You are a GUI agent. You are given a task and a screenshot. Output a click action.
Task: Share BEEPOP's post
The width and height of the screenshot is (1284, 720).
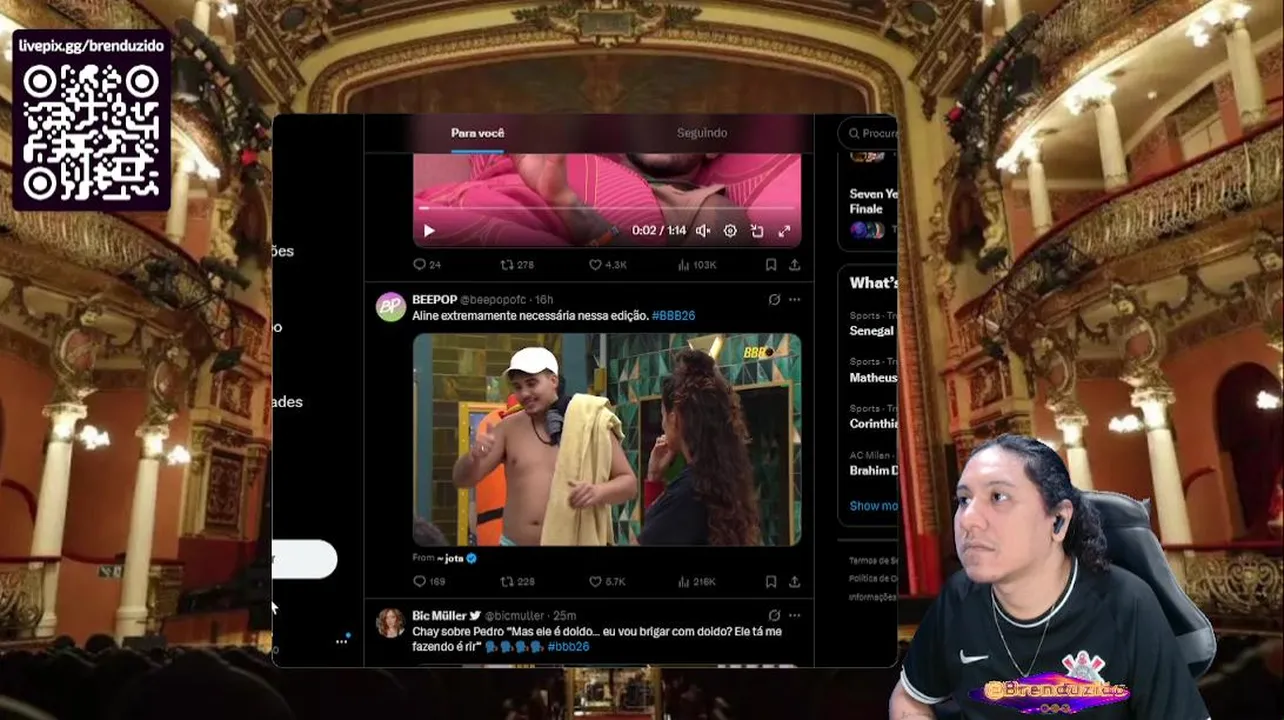click(x=794, y=582)
